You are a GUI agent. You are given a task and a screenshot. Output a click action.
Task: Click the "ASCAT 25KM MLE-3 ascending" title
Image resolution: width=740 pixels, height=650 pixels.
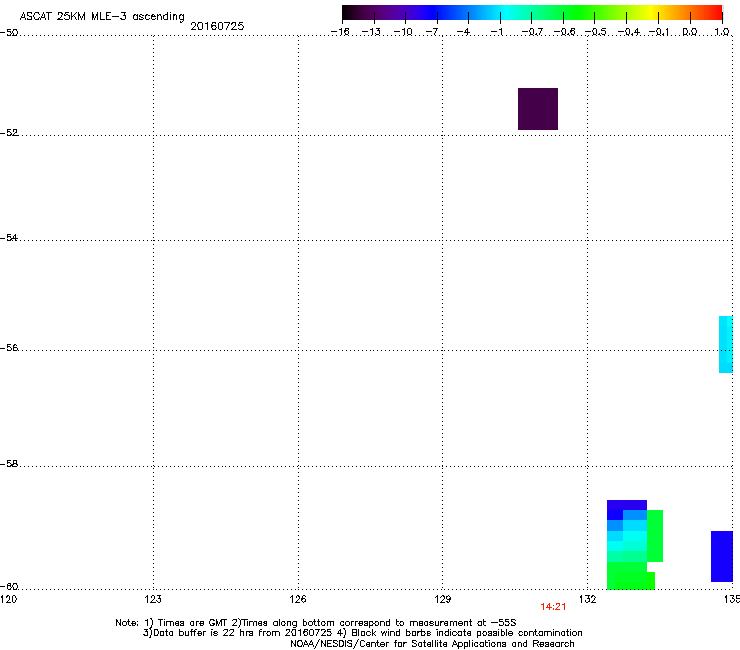pos(102,16)
